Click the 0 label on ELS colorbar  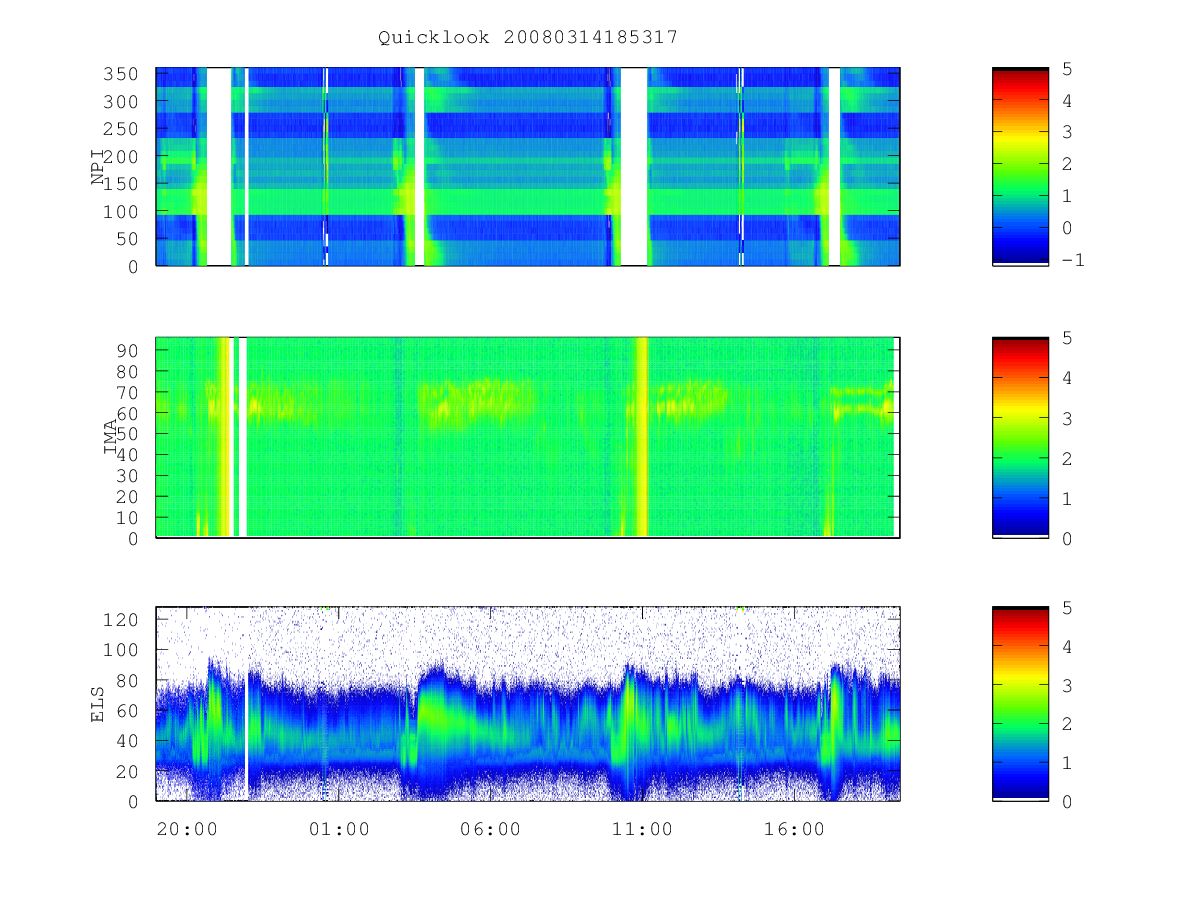pos(1067,801)
